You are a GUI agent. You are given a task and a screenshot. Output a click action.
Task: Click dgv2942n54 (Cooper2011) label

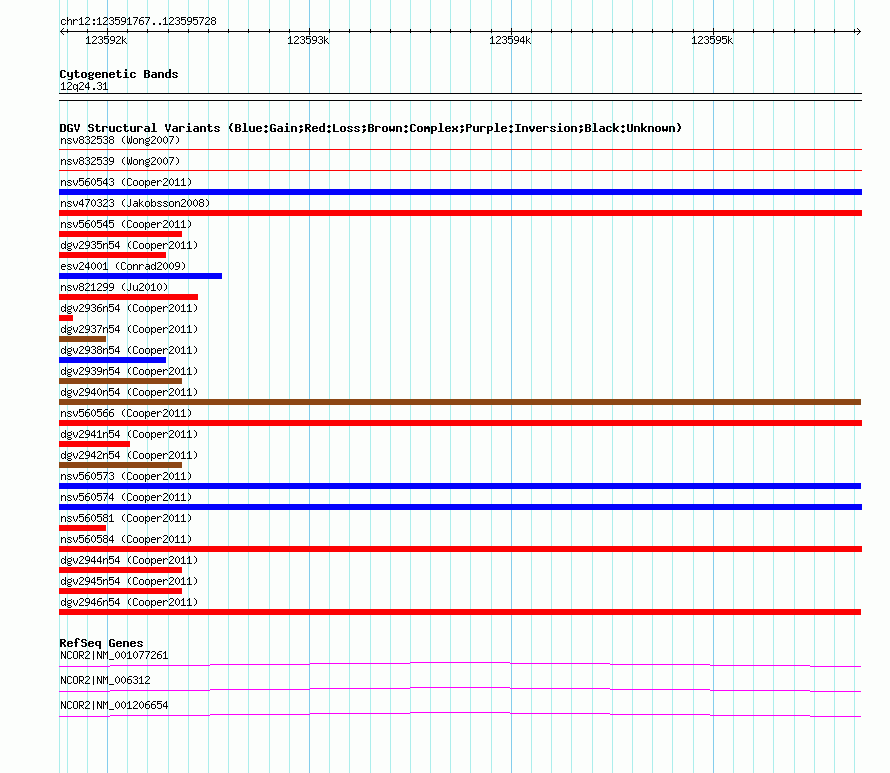[x=129, y=455]
